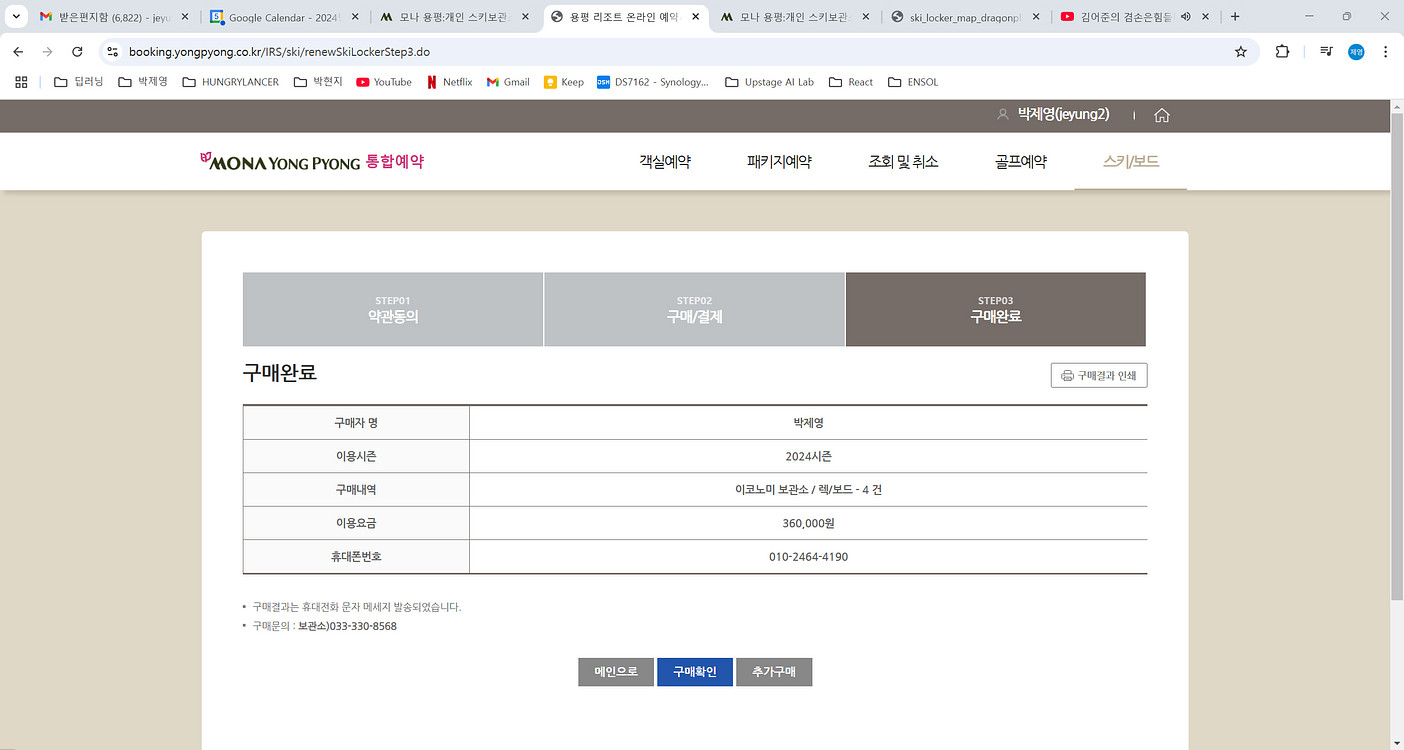Screen dimensions: 1404x750
Task: Click the 박제영(jeyung2) account link
Action: 1063,115
